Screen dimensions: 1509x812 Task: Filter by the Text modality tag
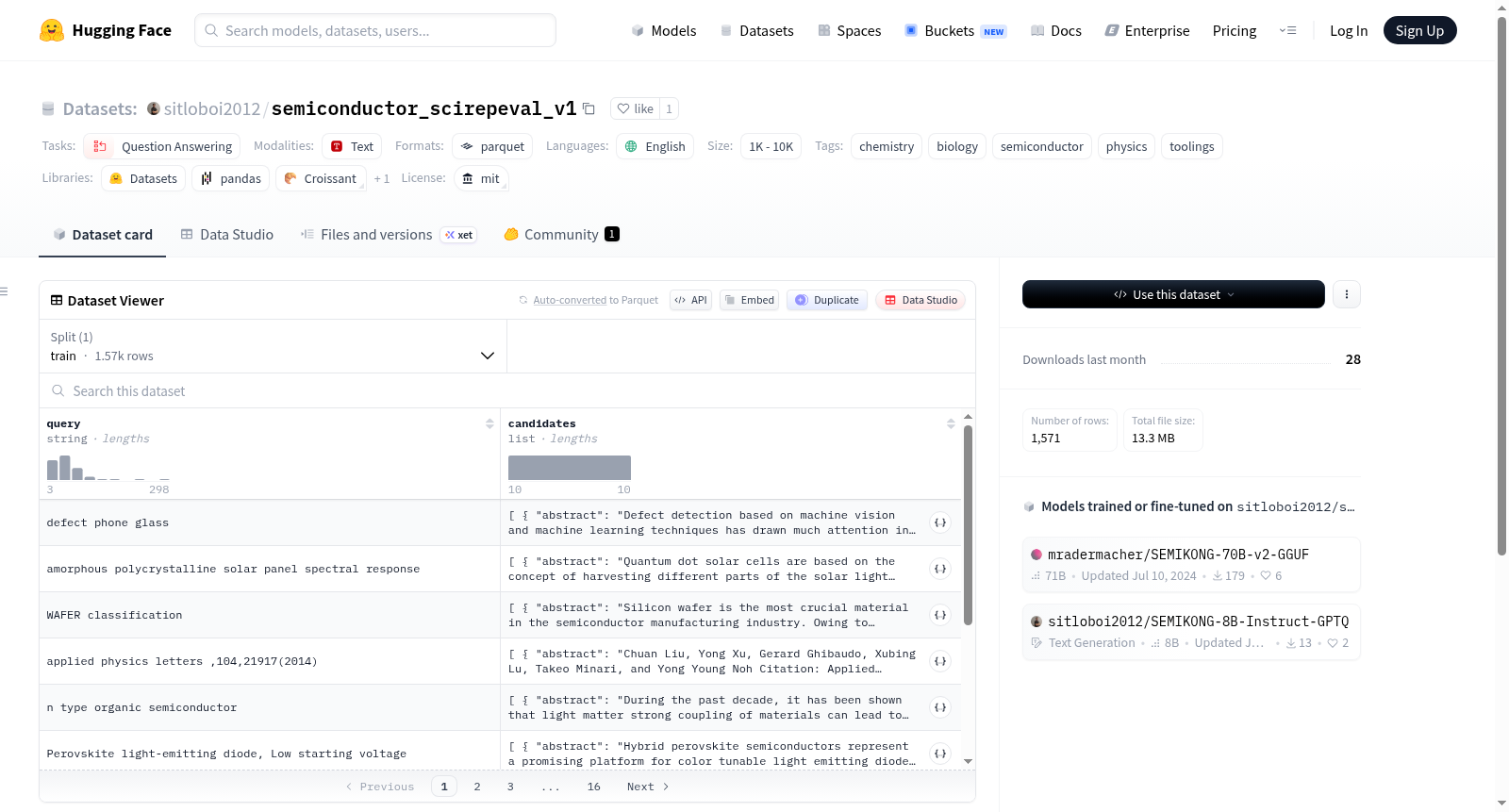pyautogui.click(x=352, y=146)
